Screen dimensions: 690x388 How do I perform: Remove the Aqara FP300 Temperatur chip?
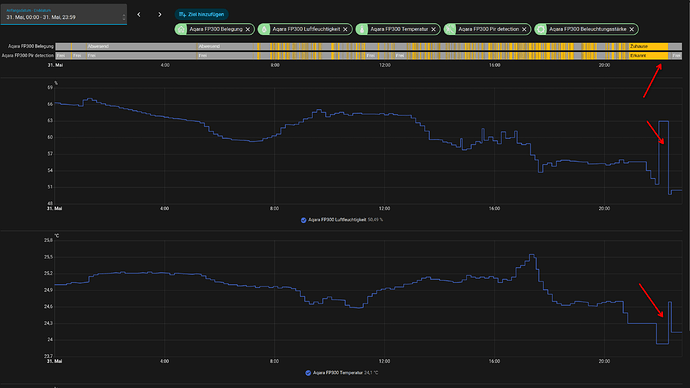click(433, 29)
